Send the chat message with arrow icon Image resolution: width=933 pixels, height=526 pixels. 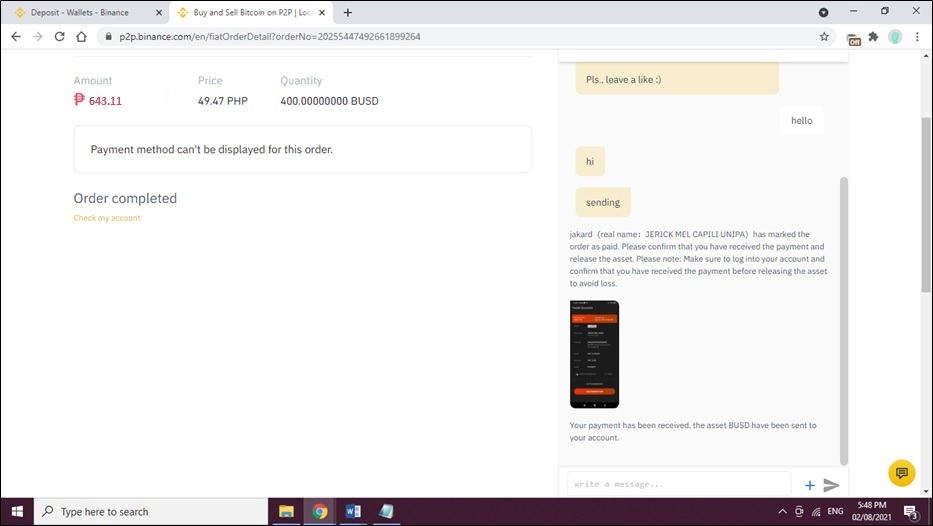pyautogui.click(x=831, y=485)
